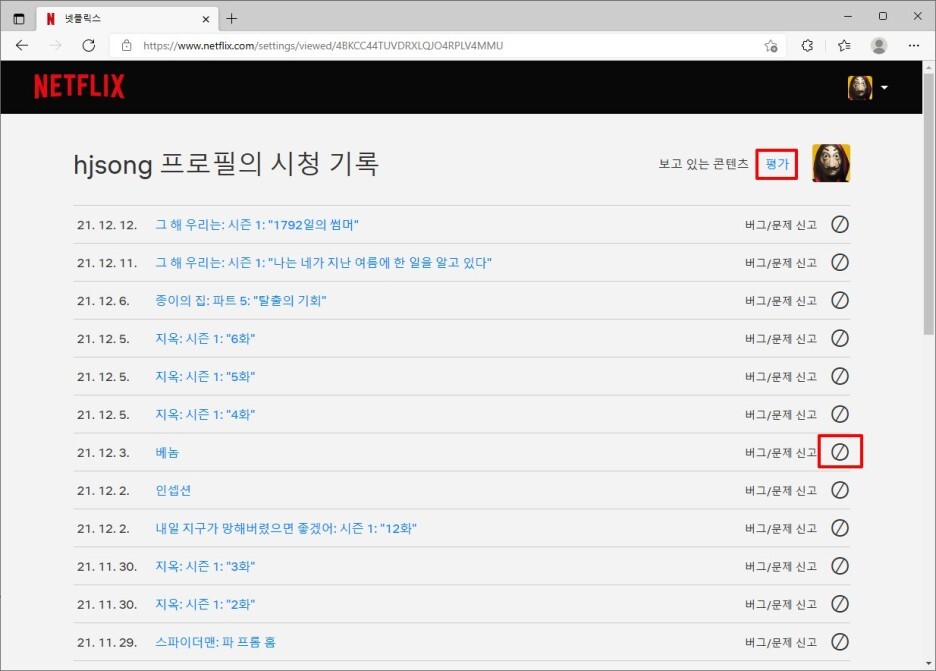Hide '내일 지구가 망해버렸으면 좋겠어' 12화 entry
936x671 pixels.
tap(840, 528)
